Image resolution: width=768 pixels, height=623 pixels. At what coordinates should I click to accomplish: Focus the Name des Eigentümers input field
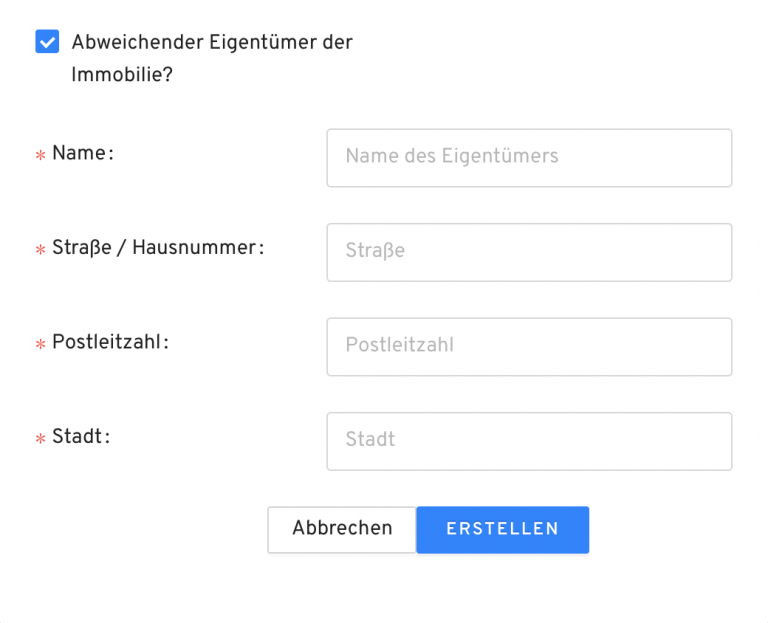(x=528, y=157)
